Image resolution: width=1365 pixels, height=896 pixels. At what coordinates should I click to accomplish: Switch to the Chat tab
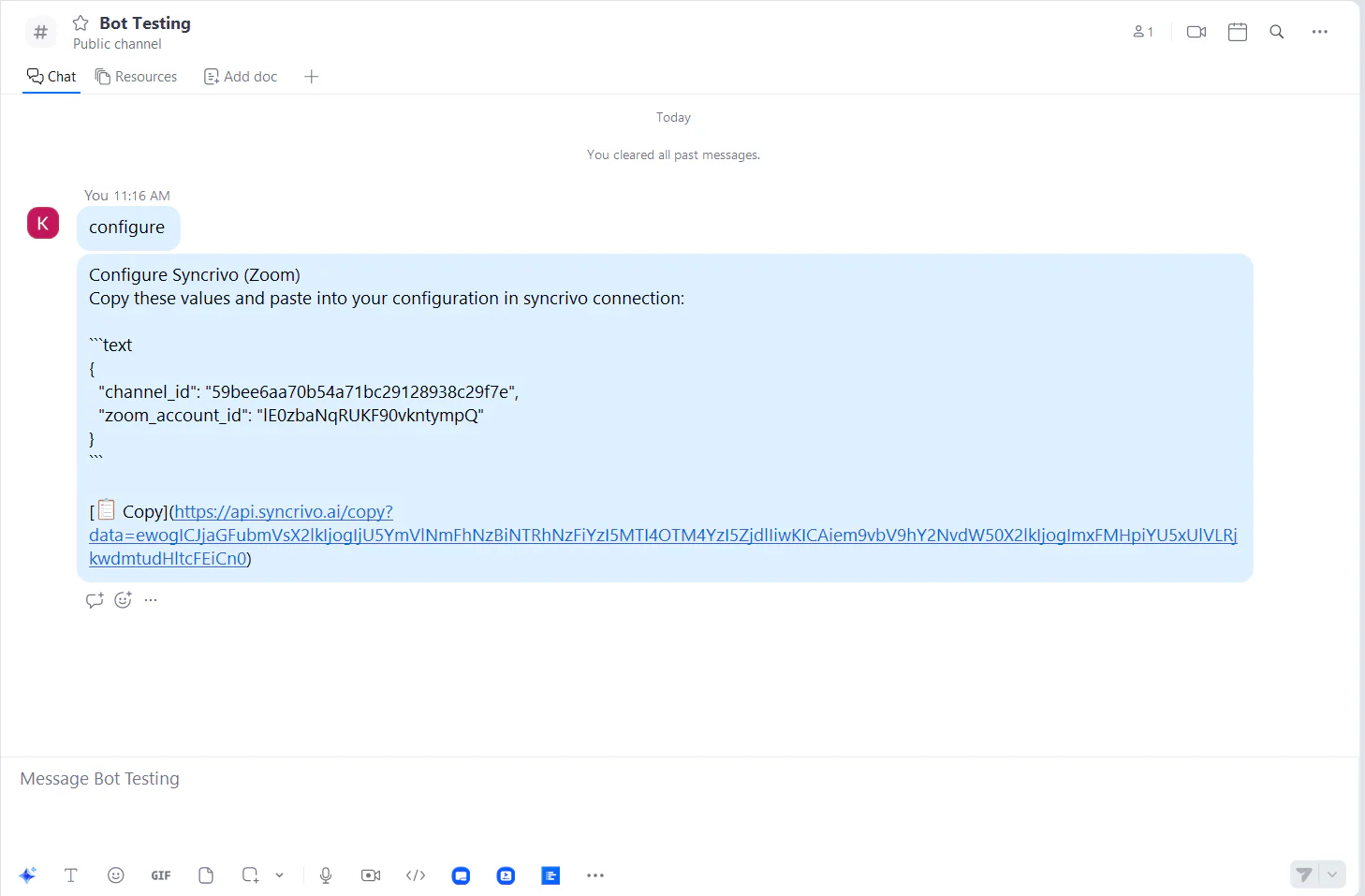pos(51,77)
